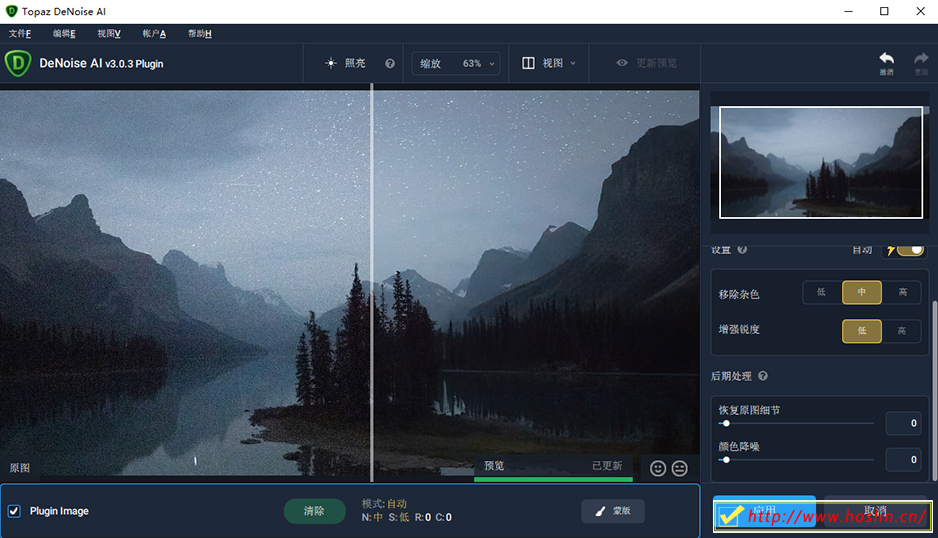Click the navigator thumbnail image
938x538 pixels.
pos(821,162)
